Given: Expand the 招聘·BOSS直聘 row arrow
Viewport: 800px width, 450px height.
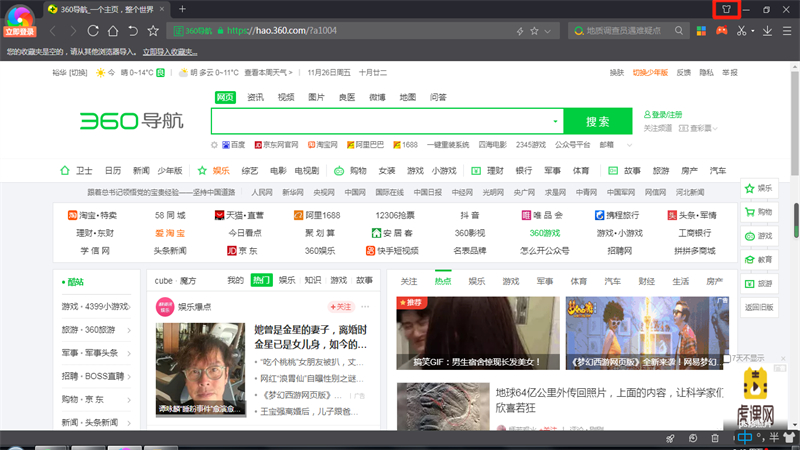Looking at the screenshot, I should pyautogui.click(x=129, y=377).
